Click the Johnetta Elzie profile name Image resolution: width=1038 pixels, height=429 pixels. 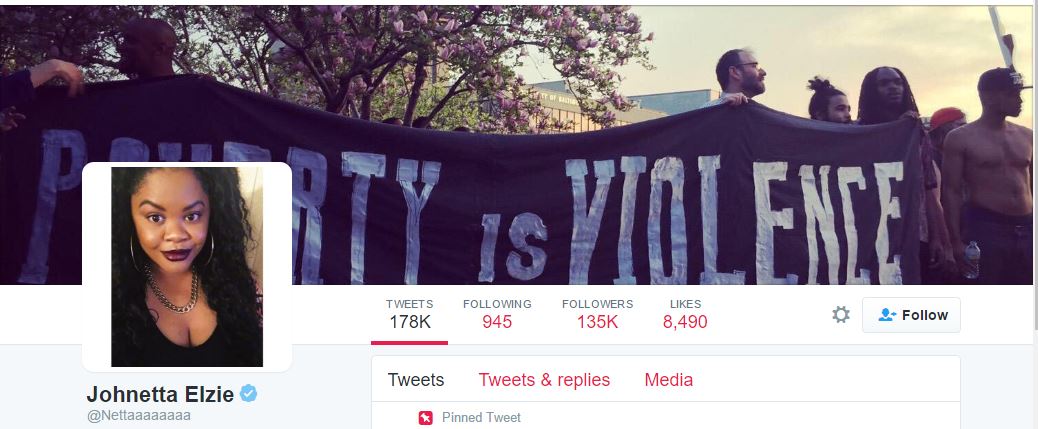coord(160,395)
